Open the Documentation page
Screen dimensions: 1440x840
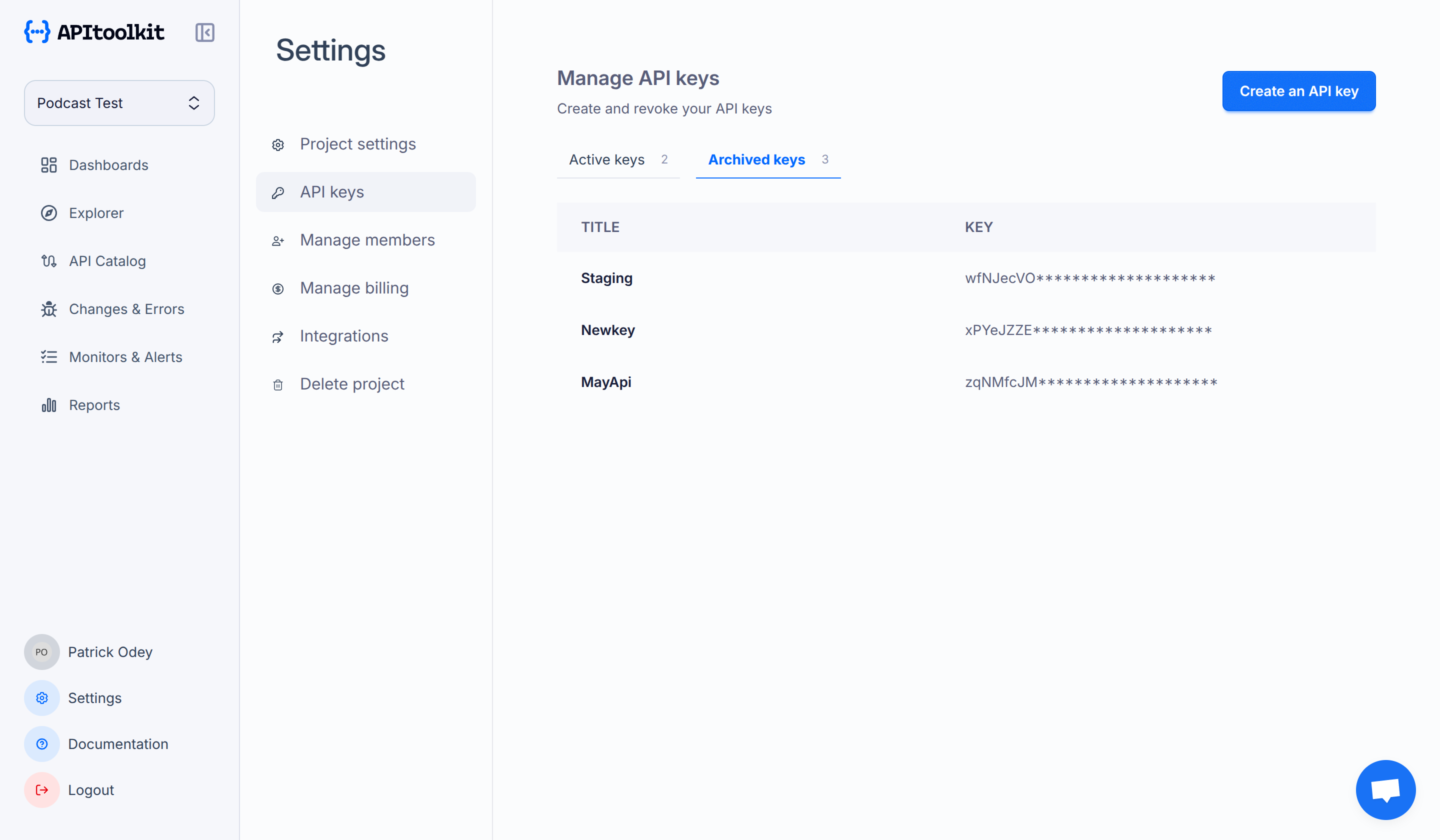click(117, 743)
